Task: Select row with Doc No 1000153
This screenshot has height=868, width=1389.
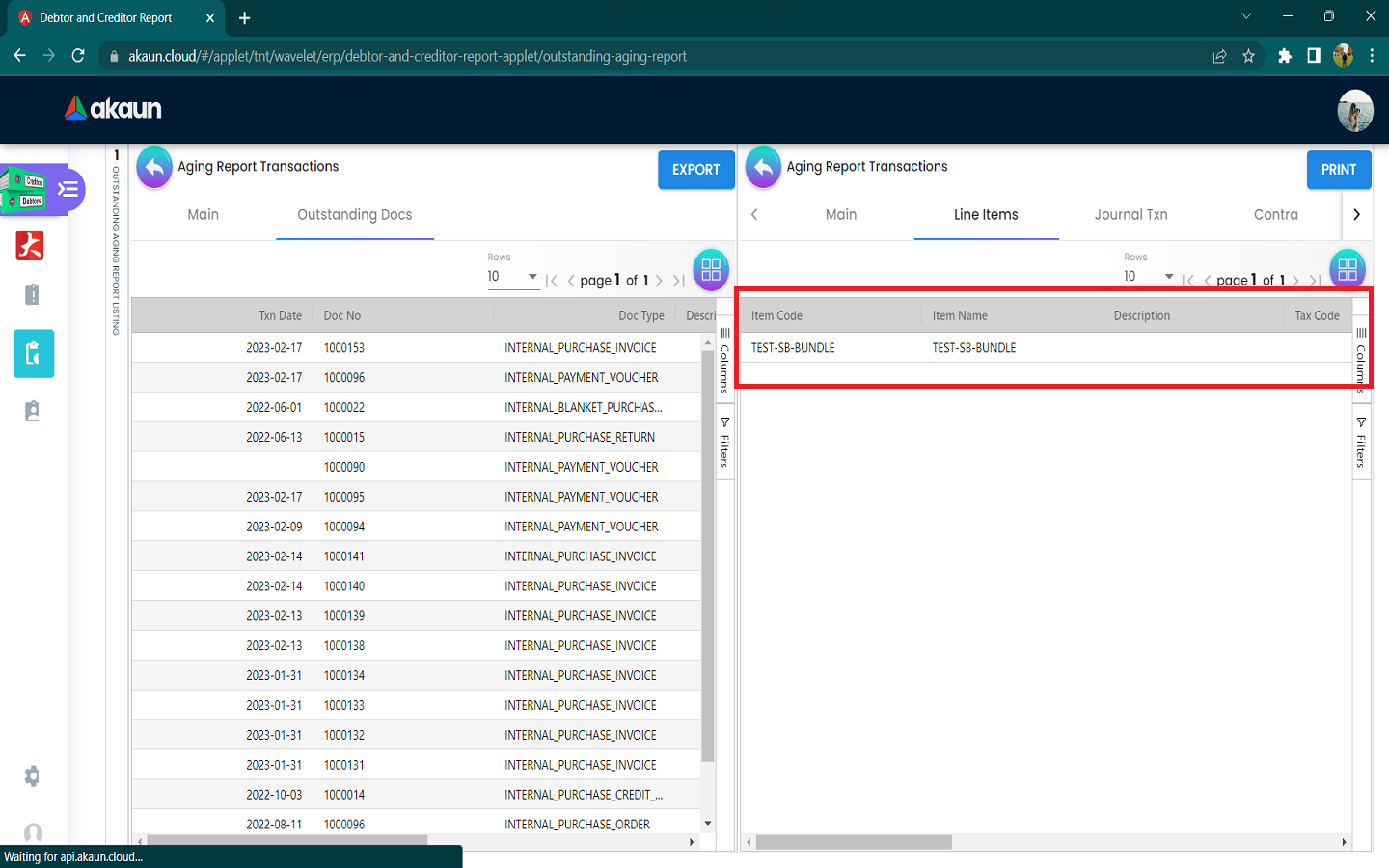Action: (415, 348)
